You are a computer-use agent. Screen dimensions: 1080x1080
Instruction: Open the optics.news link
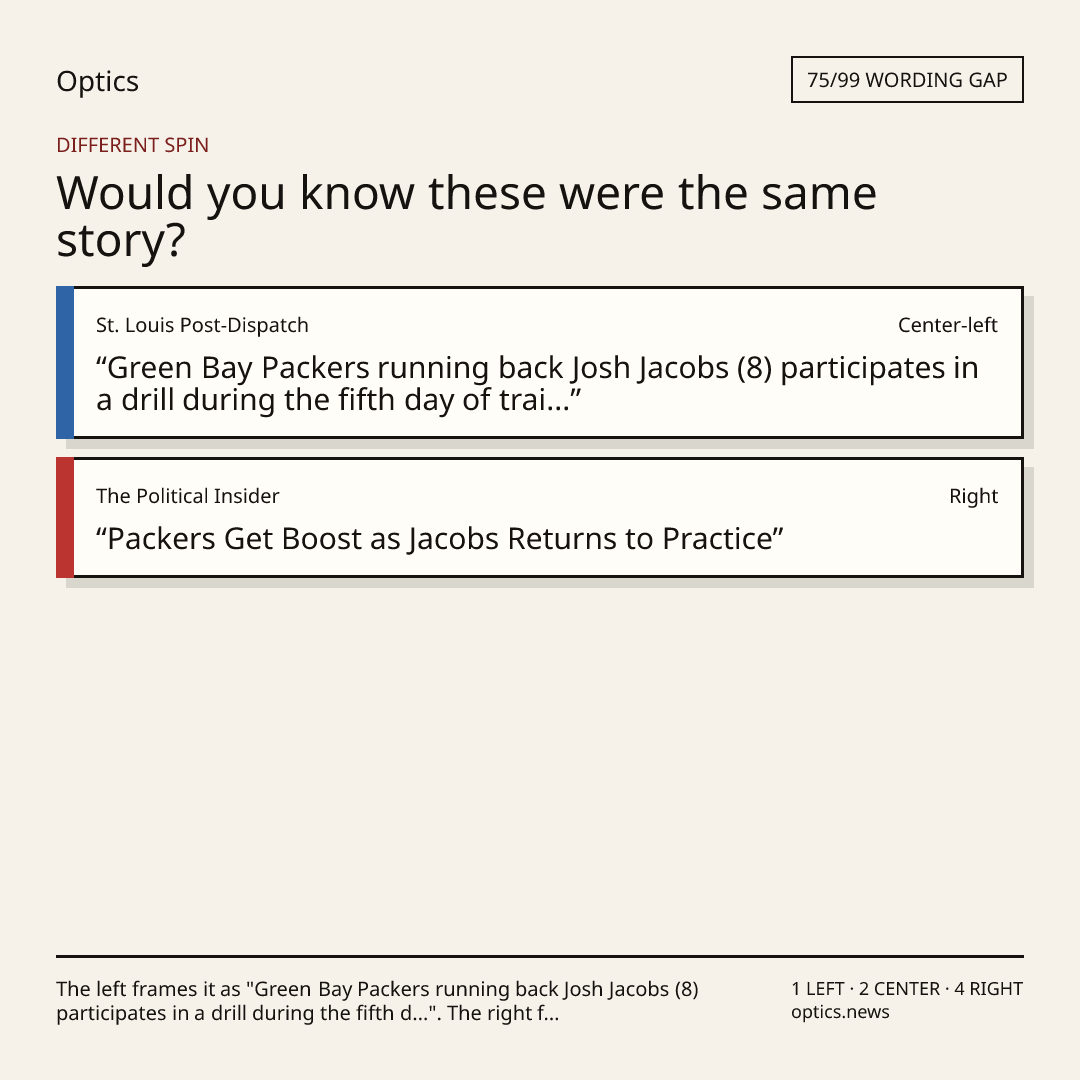point(840,1012)
